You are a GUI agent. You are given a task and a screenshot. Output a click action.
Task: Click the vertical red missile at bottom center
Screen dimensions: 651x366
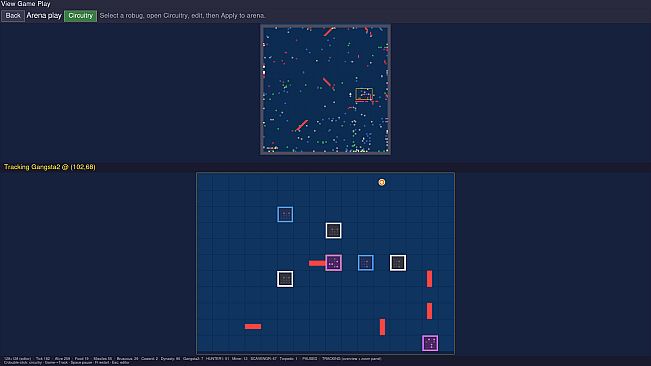[382, 327]
